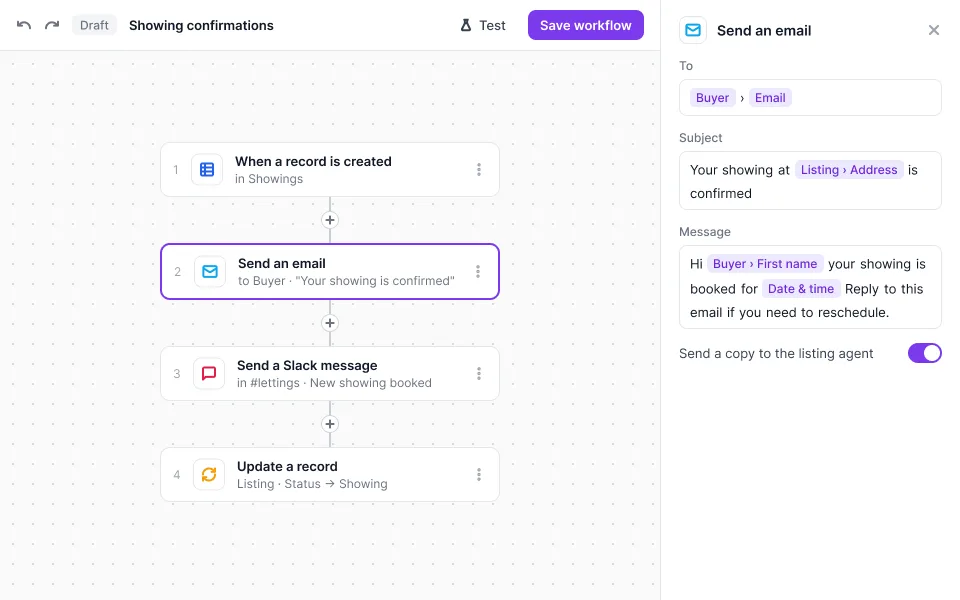
Task: Click the Draft status badge
Action: (94, 25)
